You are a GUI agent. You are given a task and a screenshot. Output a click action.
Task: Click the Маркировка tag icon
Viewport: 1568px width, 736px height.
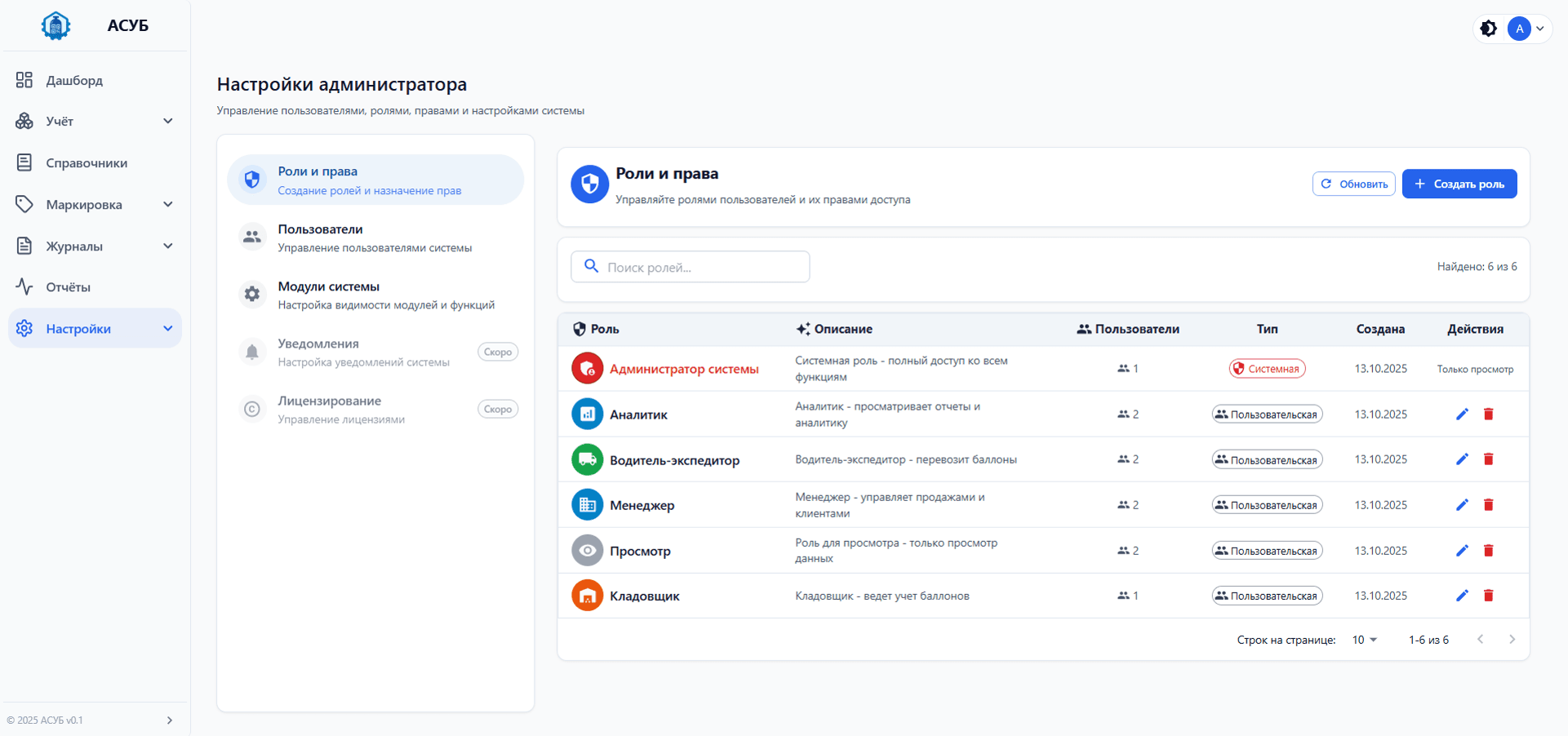[x=24, y=203]
